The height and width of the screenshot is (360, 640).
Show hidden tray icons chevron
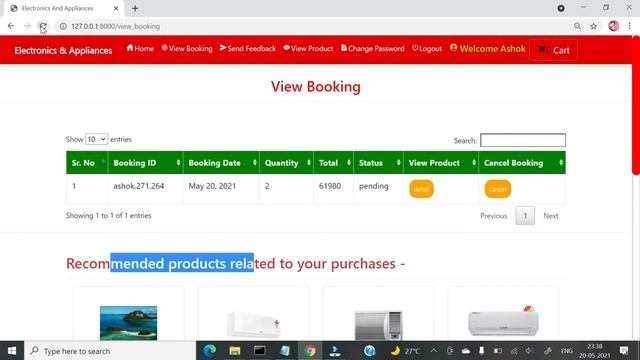click(x=433, y=351)
